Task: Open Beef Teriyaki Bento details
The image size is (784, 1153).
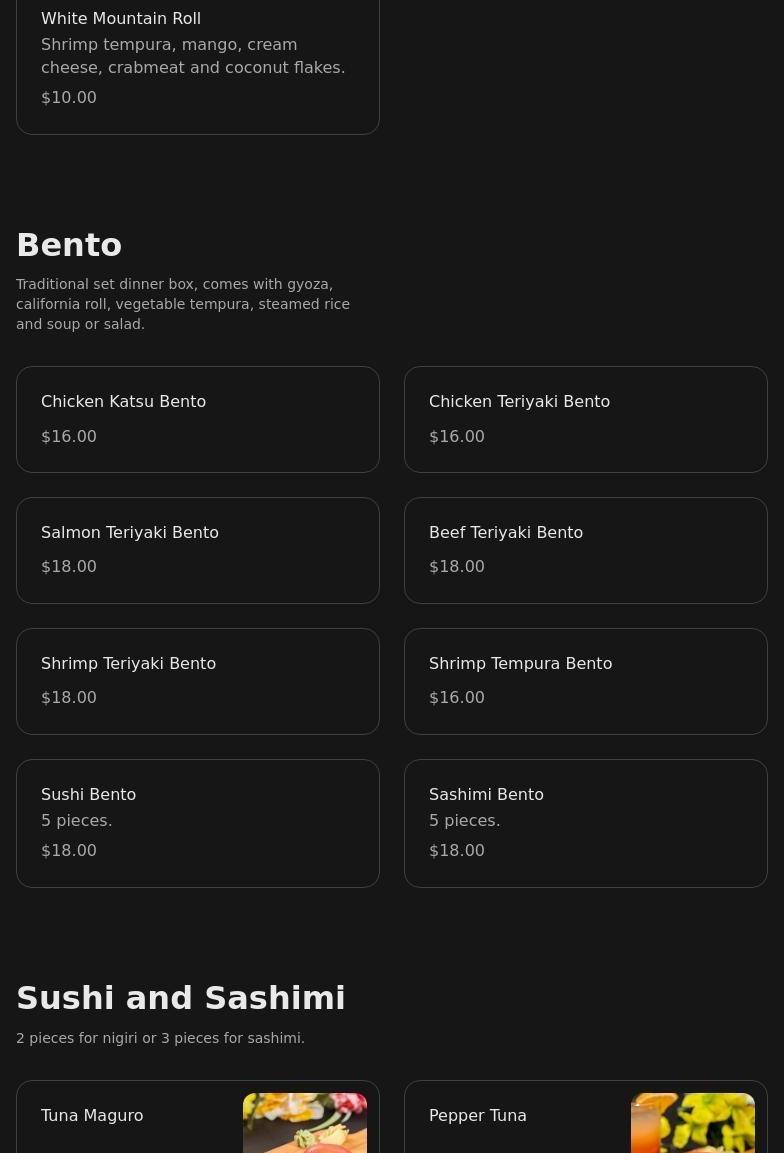Action: [x=585, y=550]
